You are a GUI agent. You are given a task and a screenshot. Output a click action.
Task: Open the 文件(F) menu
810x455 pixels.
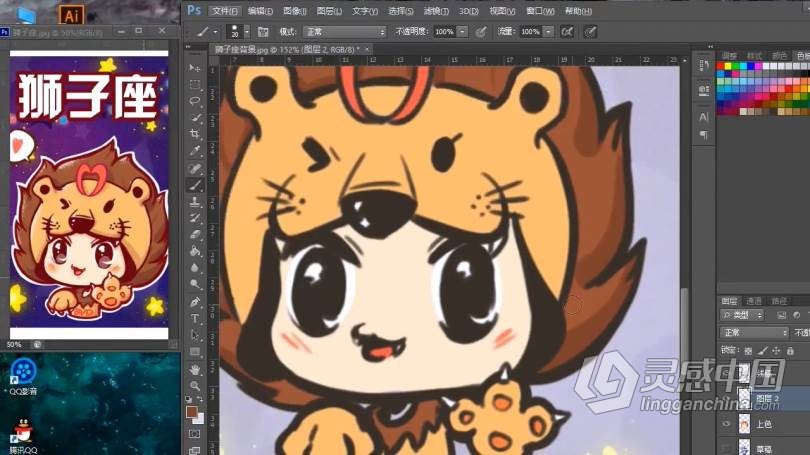(x=225, y=11)
